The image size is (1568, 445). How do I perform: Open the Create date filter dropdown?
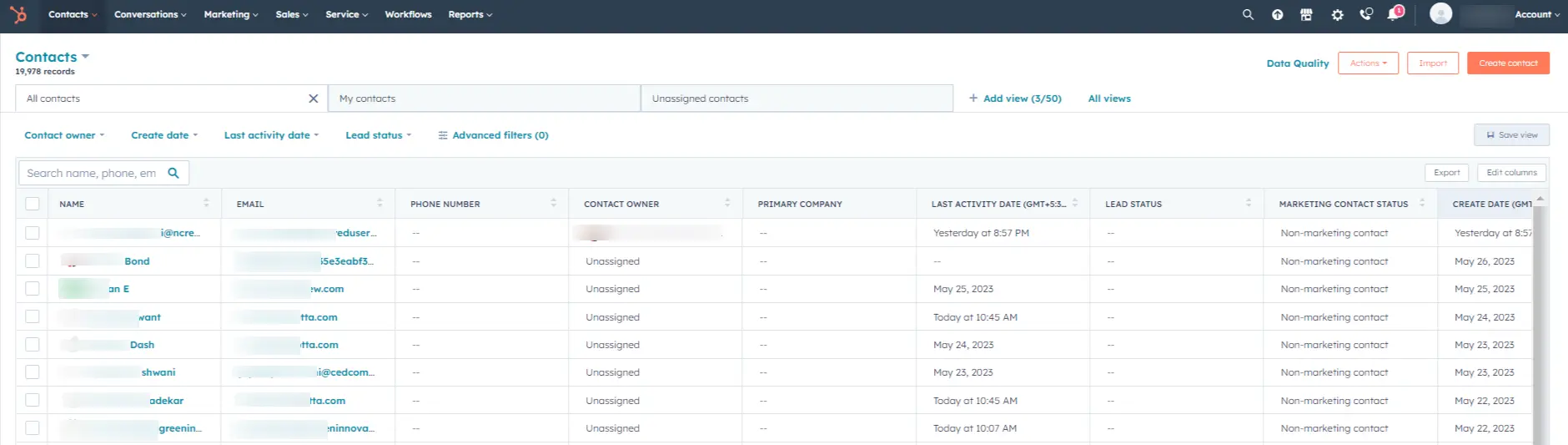(x=164, y=135)
